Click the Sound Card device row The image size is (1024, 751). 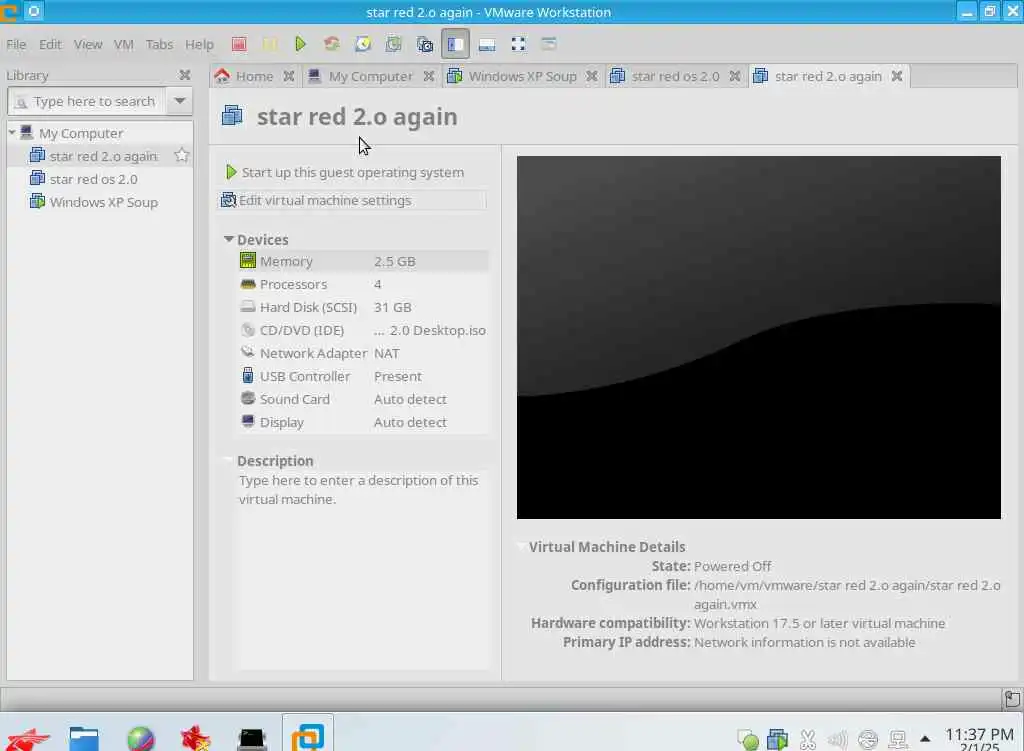coord(363,399)
